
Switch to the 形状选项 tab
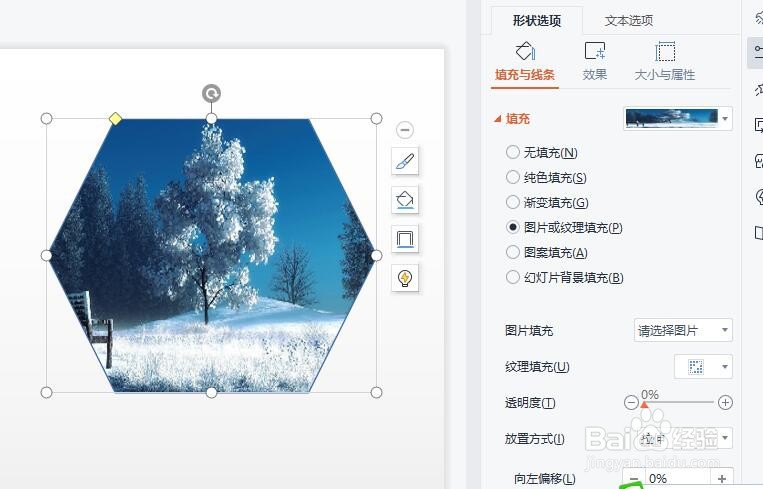pyautogui.click(x=537, y=20)
